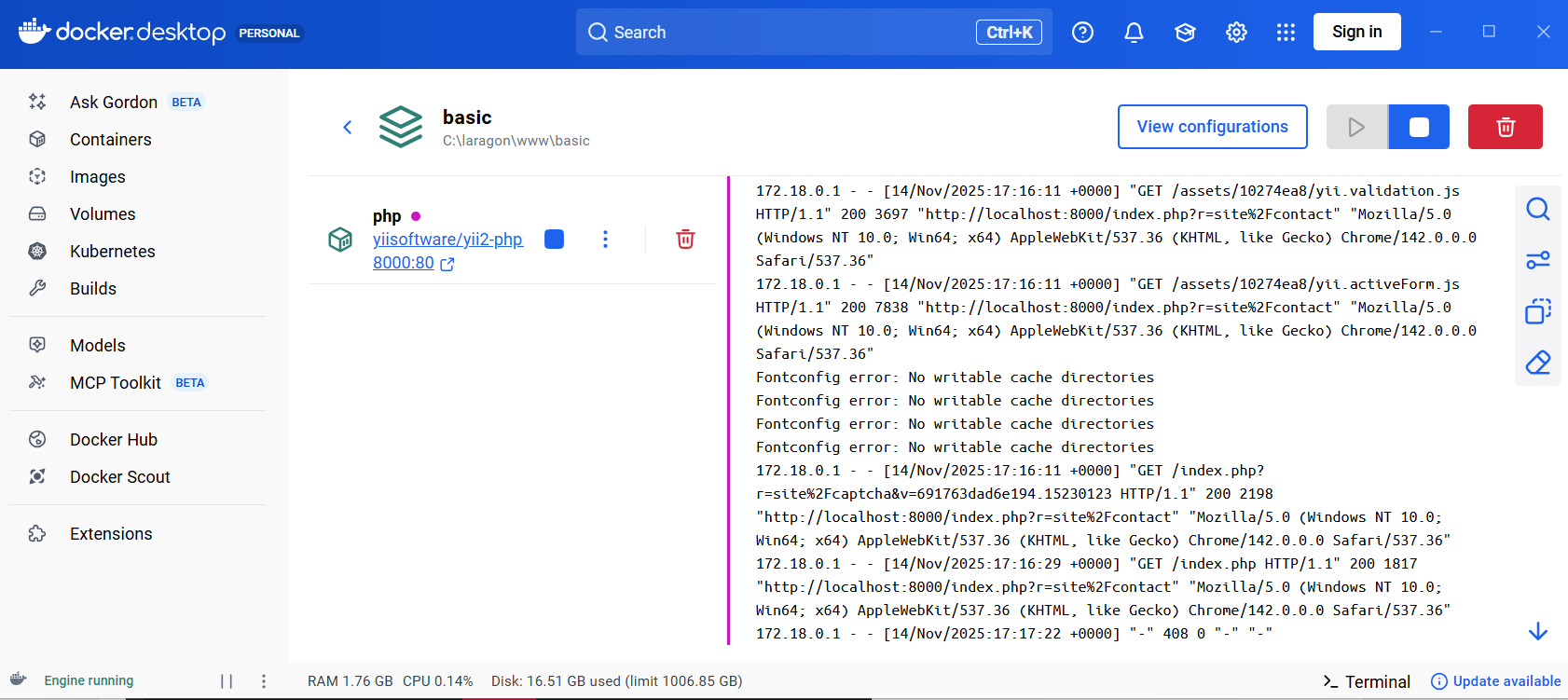Pause the Docker engine
The image size is (1568, 700).
[227, 681]
